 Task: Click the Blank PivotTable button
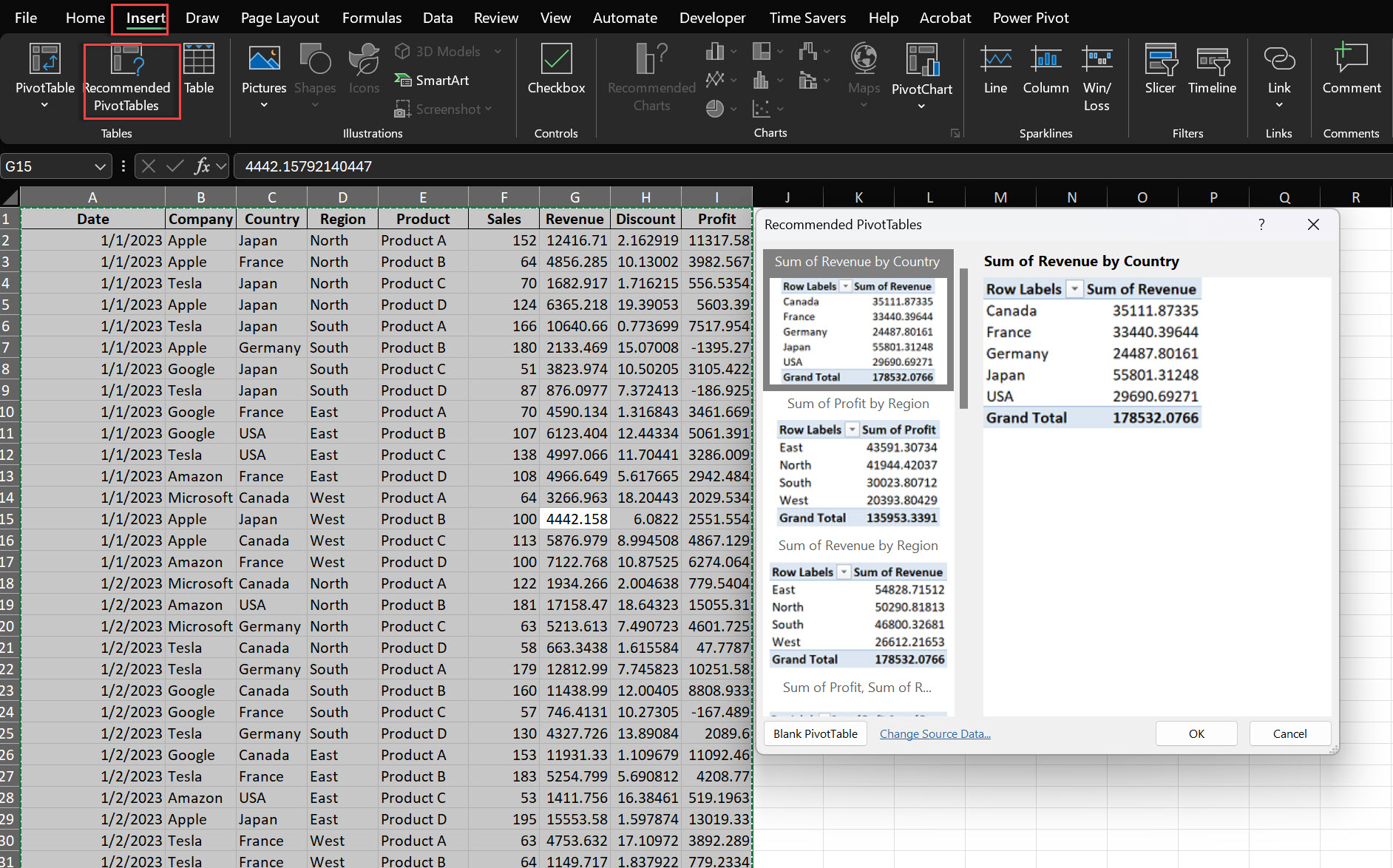pyautogui.click(x=816, y=733)
